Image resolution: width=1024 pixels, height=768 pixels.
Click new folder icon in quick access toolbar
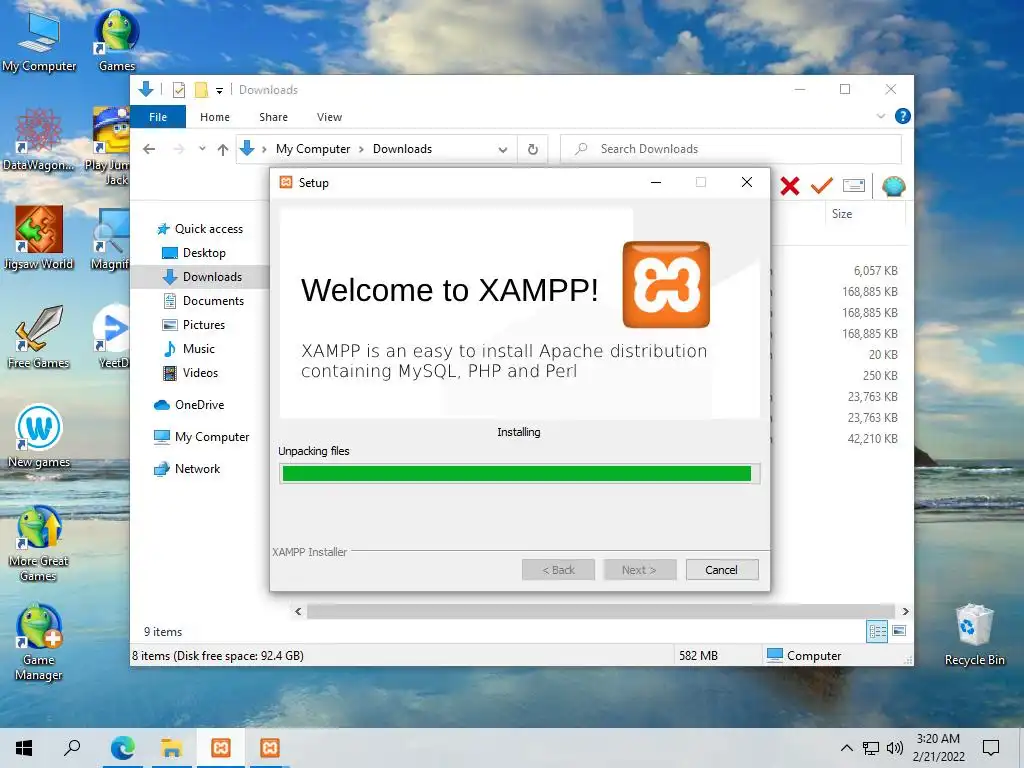201,89
